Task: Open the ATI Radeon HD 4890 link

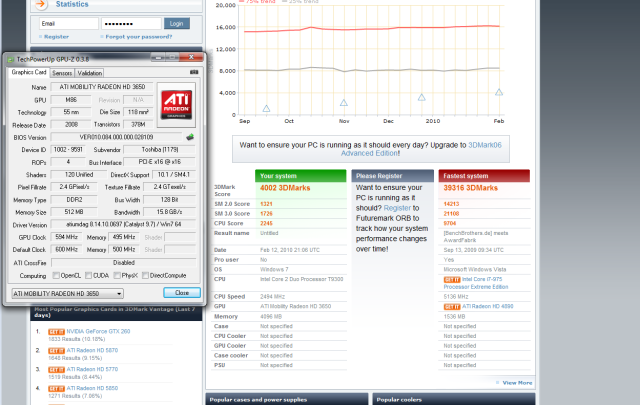Action: 488,306
